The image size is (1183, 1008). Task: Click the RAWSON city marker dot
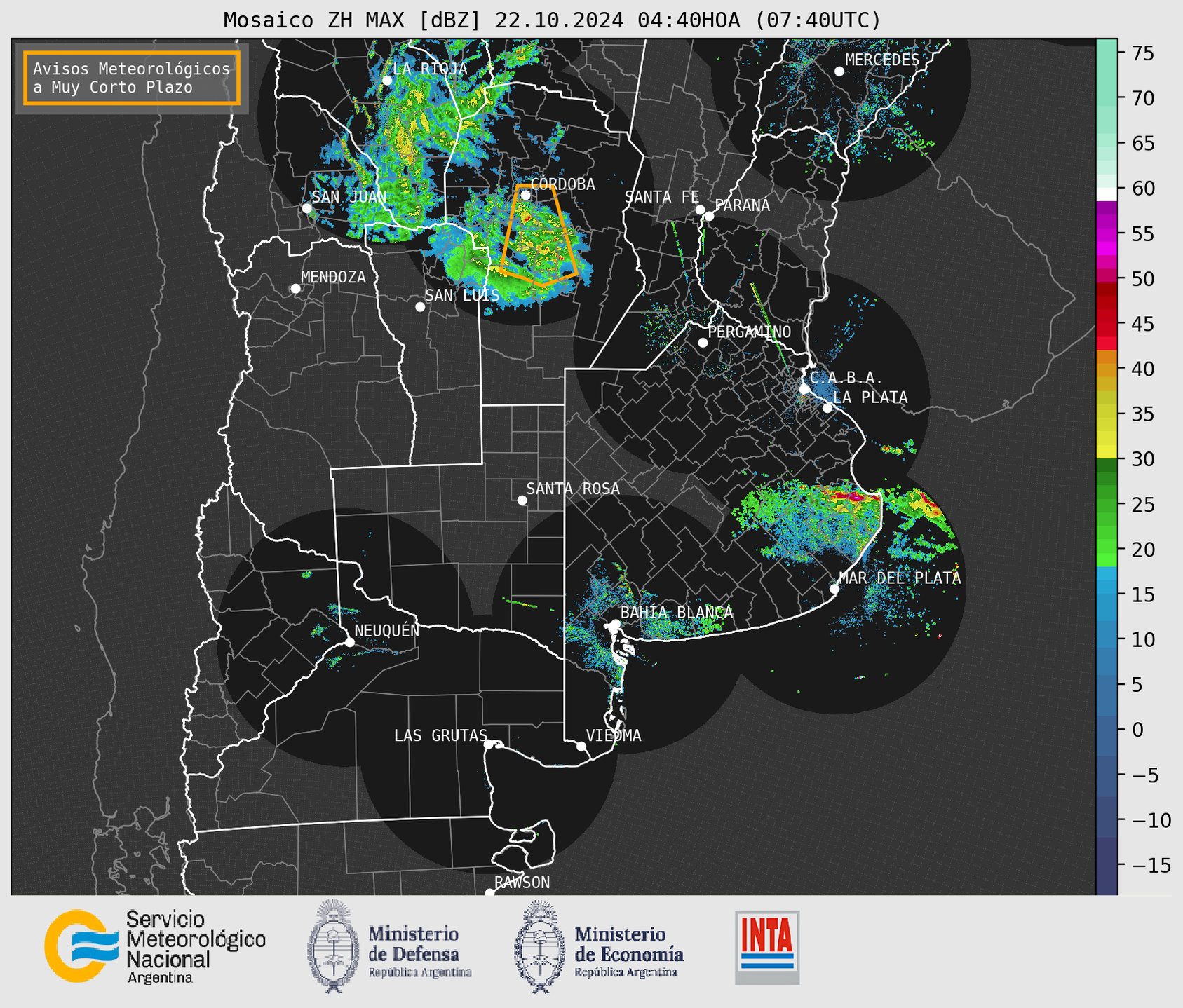click(x=489, y=893)
